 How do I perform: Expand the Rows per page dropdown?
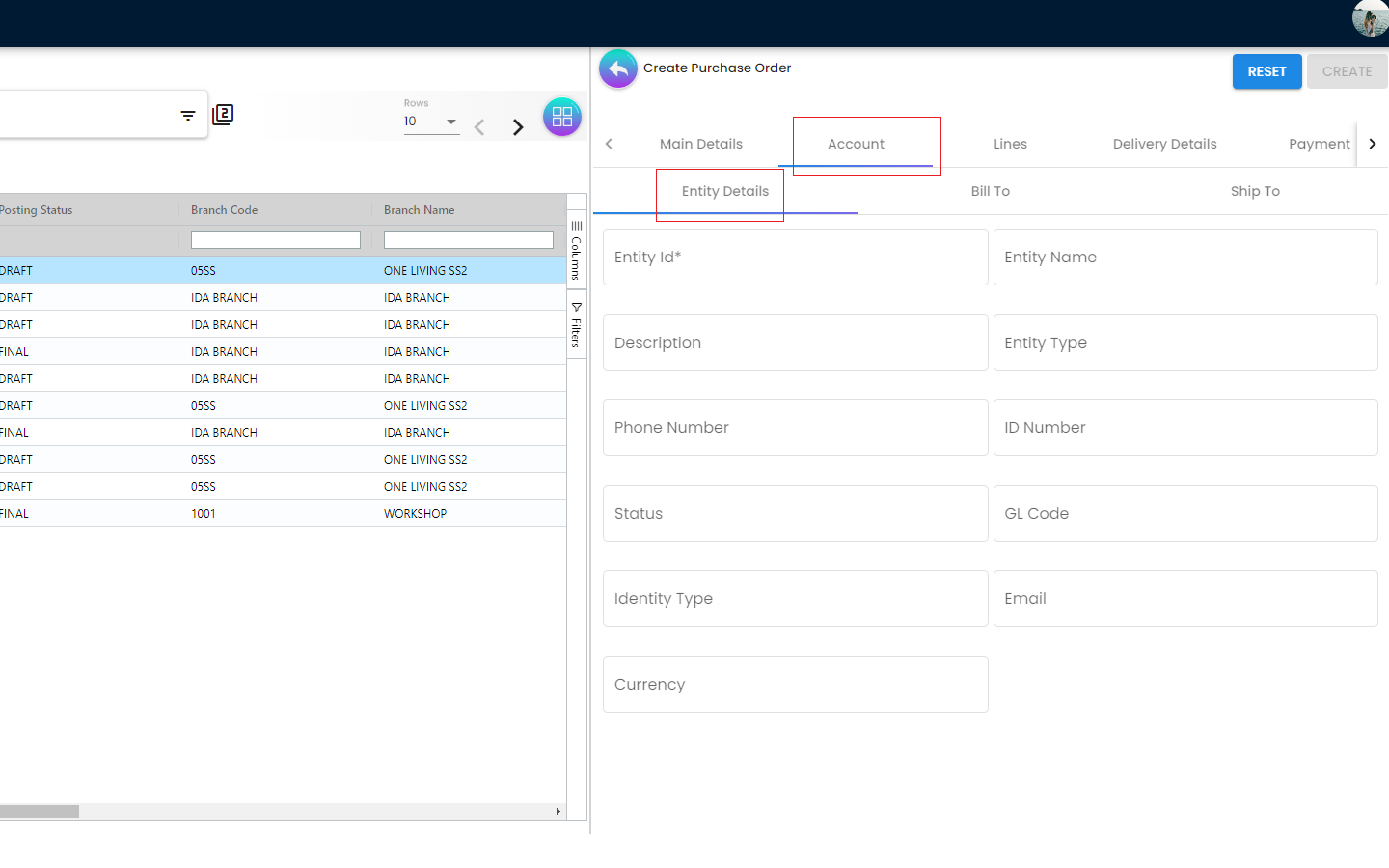coord(431,122)
